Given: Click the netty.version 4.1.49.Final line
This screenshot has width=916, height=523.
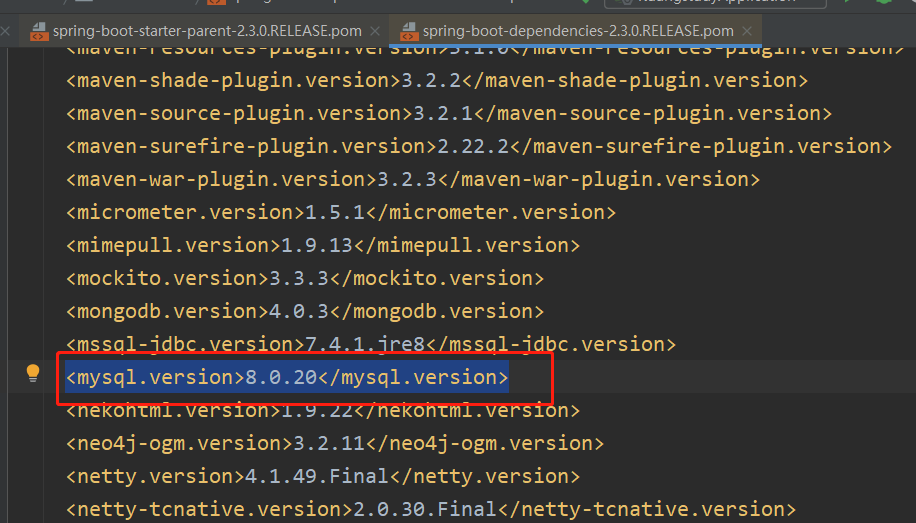Looking at the screenshot, I should [323, 477].
